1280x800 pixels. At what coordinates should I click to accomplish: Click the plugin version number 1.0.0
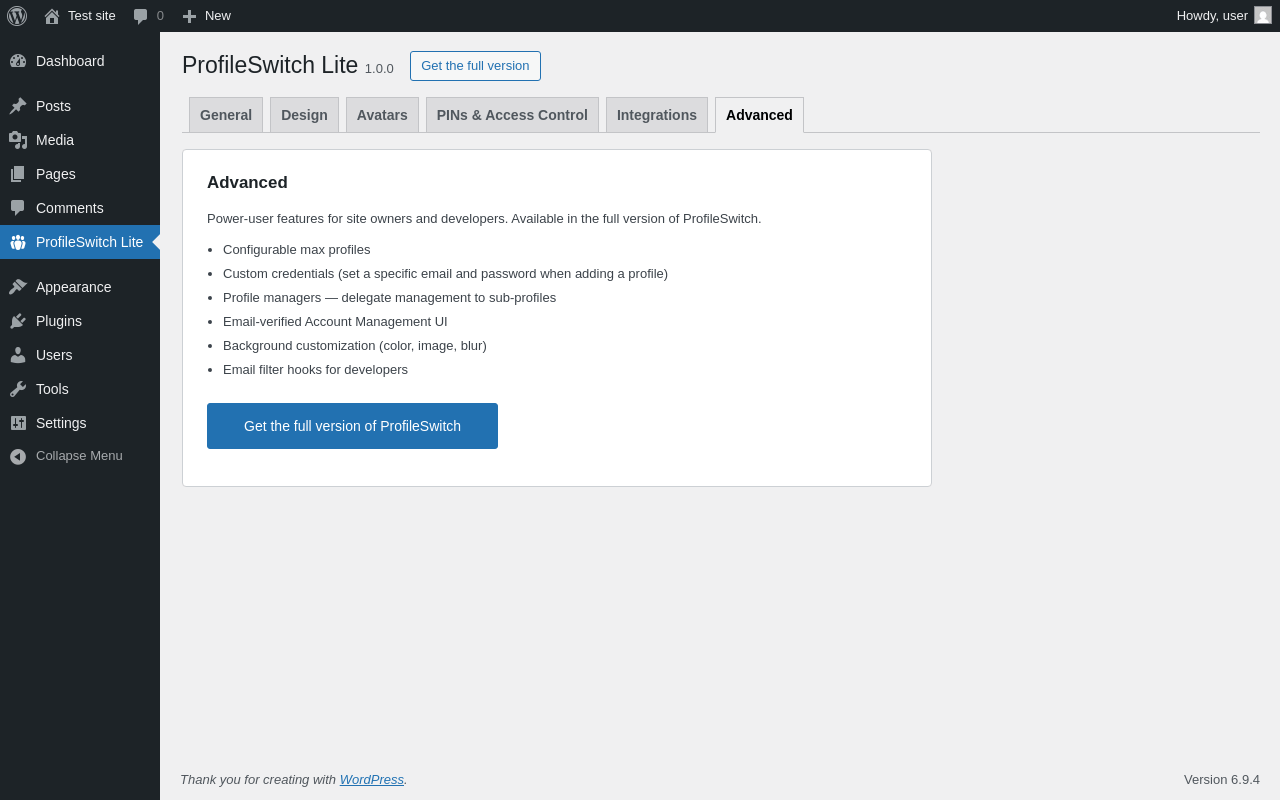[x=379, y=69]
